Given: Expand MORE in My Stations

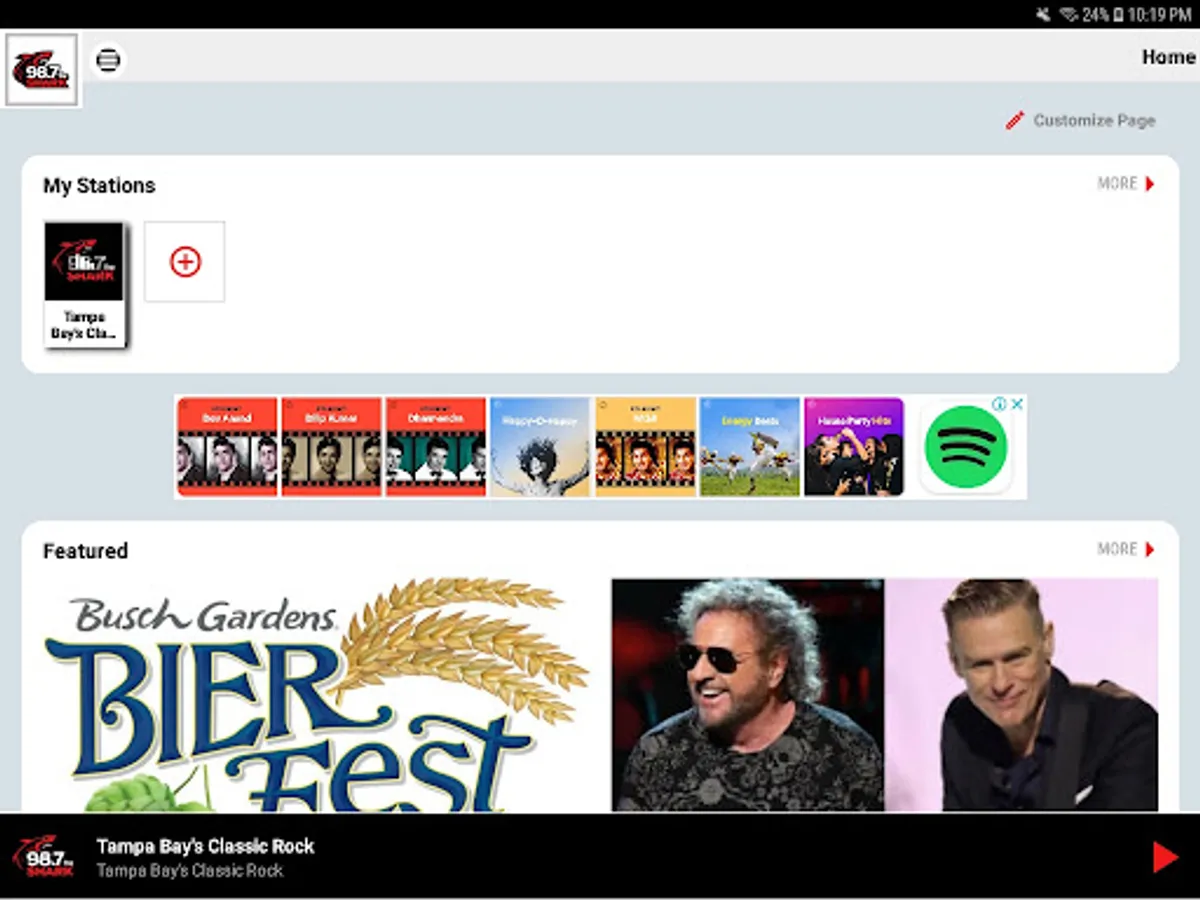Looking at the screenshot, I should point(1126,184).
